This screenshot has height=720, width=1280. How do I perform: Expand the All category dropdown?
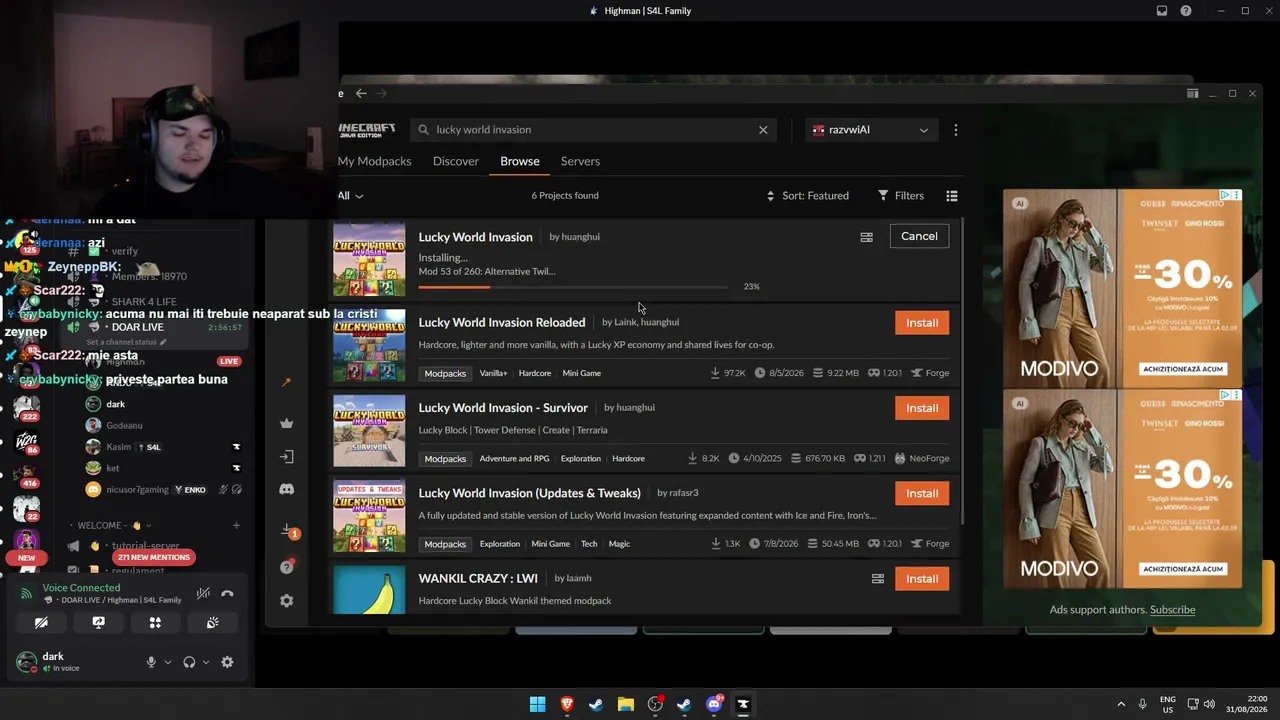350,196
